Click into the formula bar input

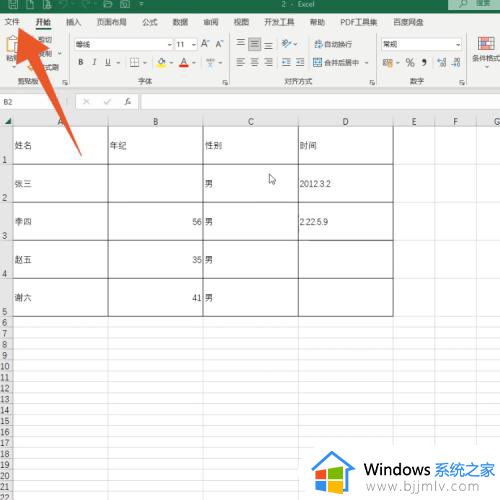click(320, 101)
